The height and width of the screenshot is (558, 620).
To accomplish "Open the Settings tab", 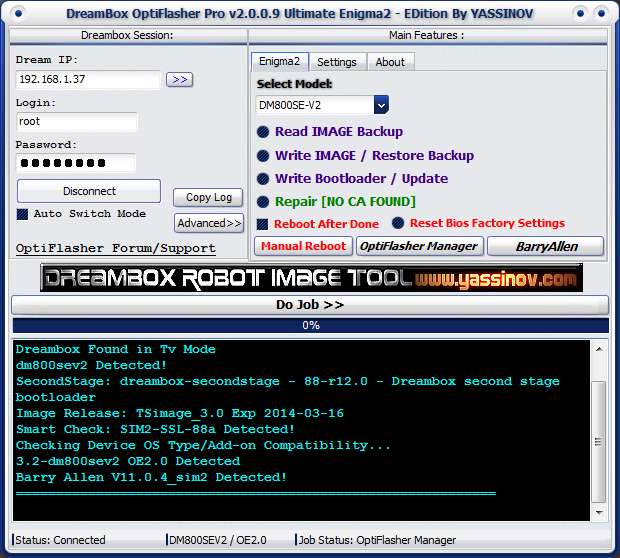I will [337, 62].
